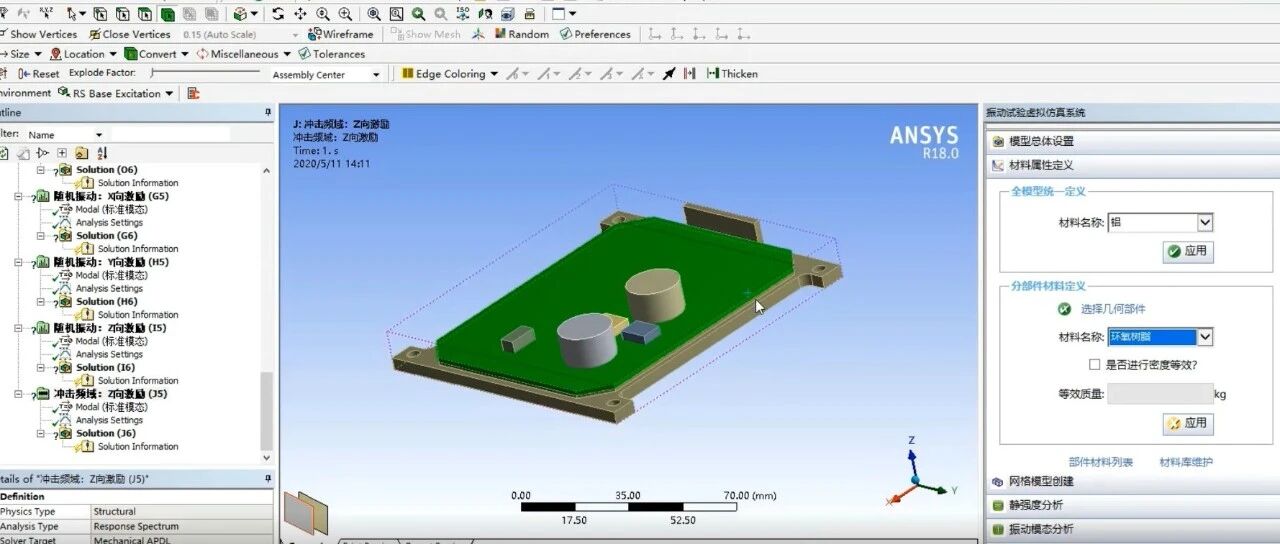Image resolution: width=1280 pixels, height=544 pixels.
Task: Click the sort A-Z icon in Outline toolbar
Action: coord(102,153)
